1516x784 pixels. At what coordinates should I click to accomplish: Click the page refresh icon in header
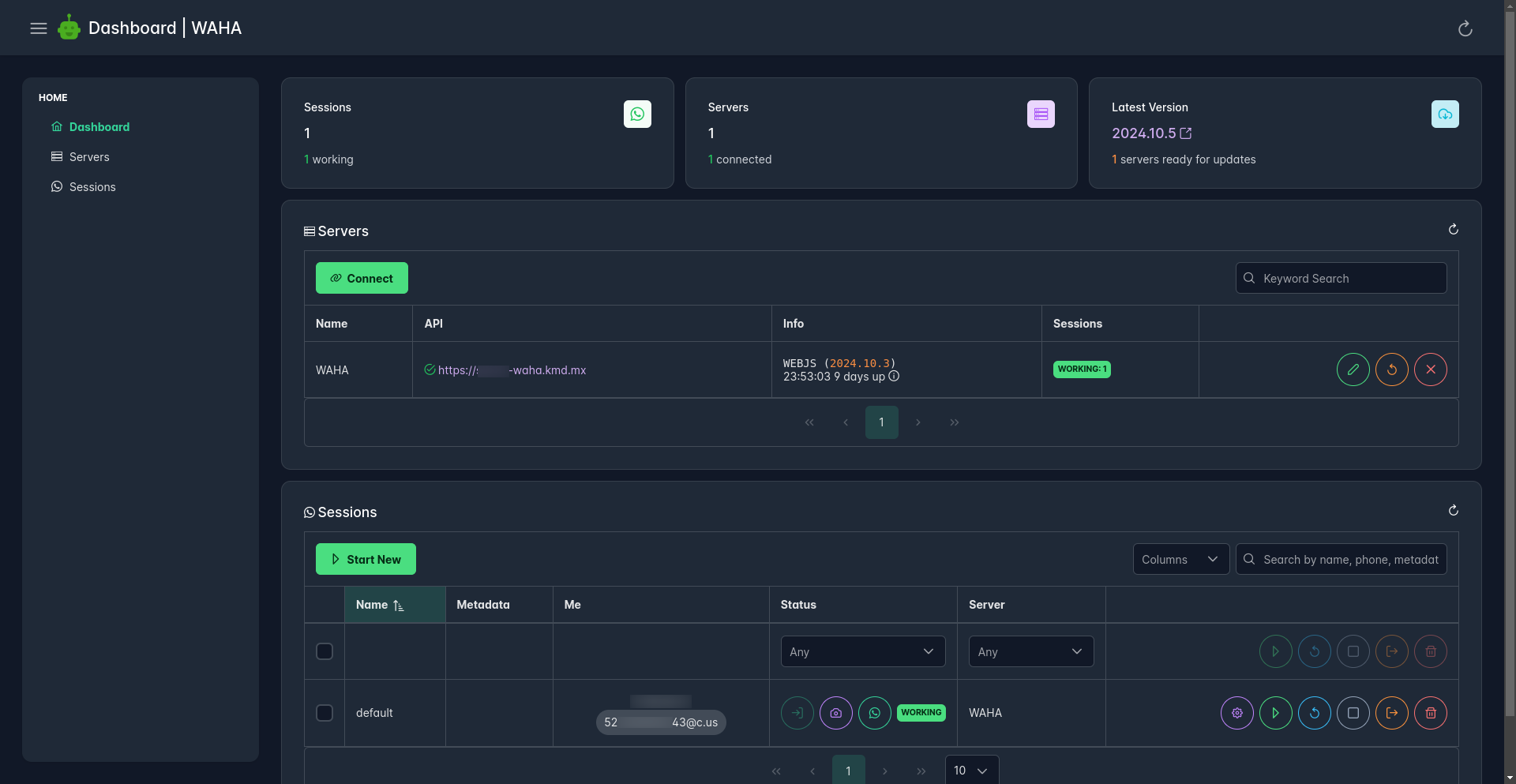click(1465, 28)
